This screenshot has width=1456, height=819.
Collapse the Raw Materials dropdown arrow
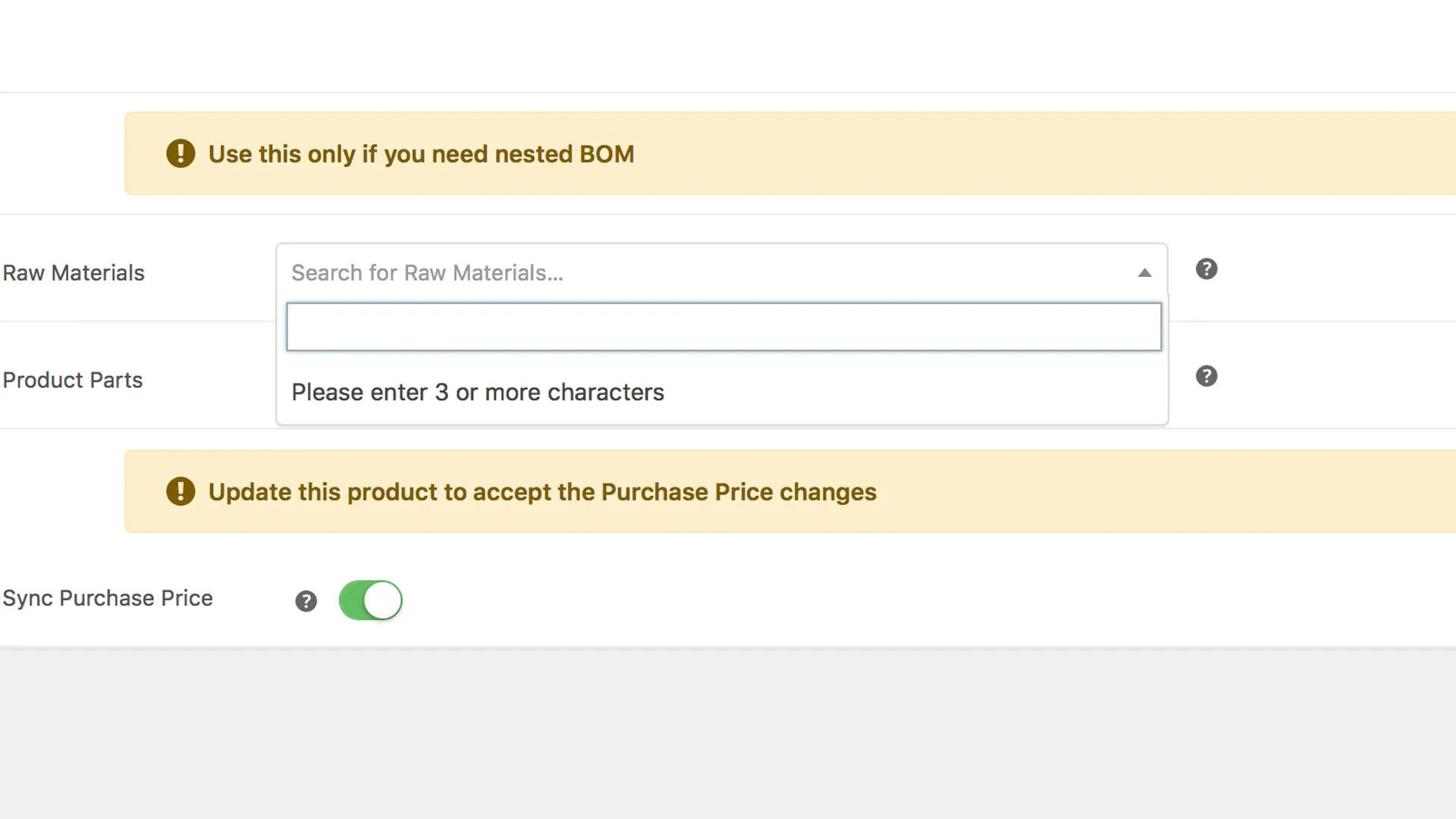(x=1144, y=273)
